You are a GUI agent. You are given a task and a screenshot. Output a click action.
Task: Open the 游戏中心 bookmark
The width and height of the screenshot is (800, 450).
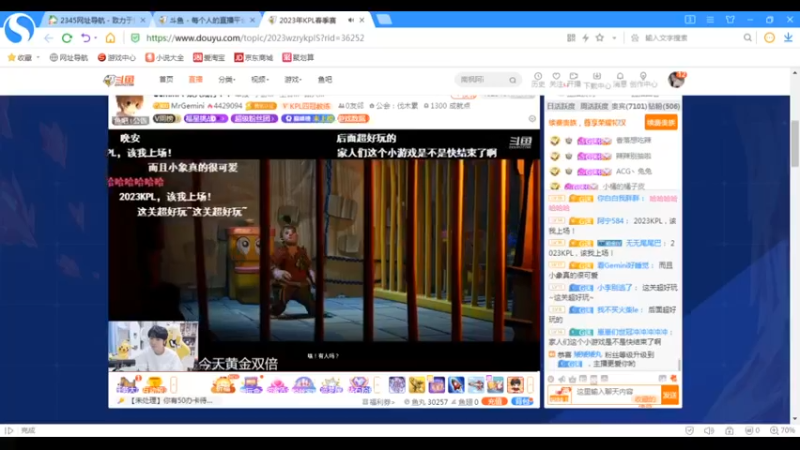117,58
